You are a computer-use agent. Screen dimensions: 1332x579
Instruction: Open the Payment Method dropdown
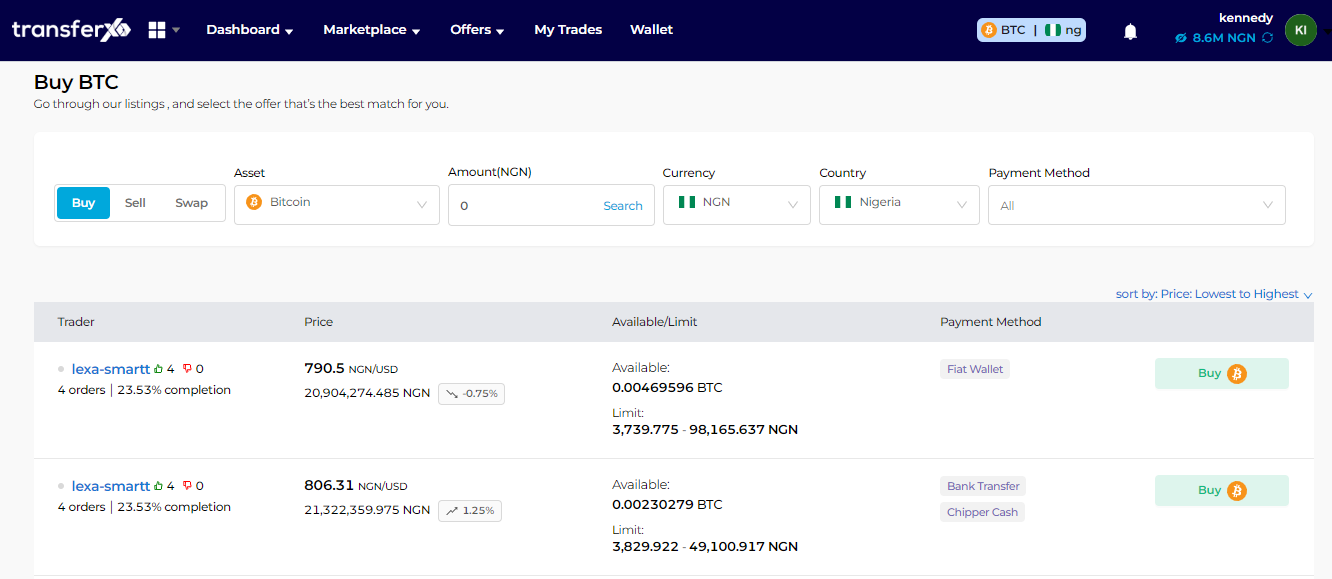(1136, 205)
